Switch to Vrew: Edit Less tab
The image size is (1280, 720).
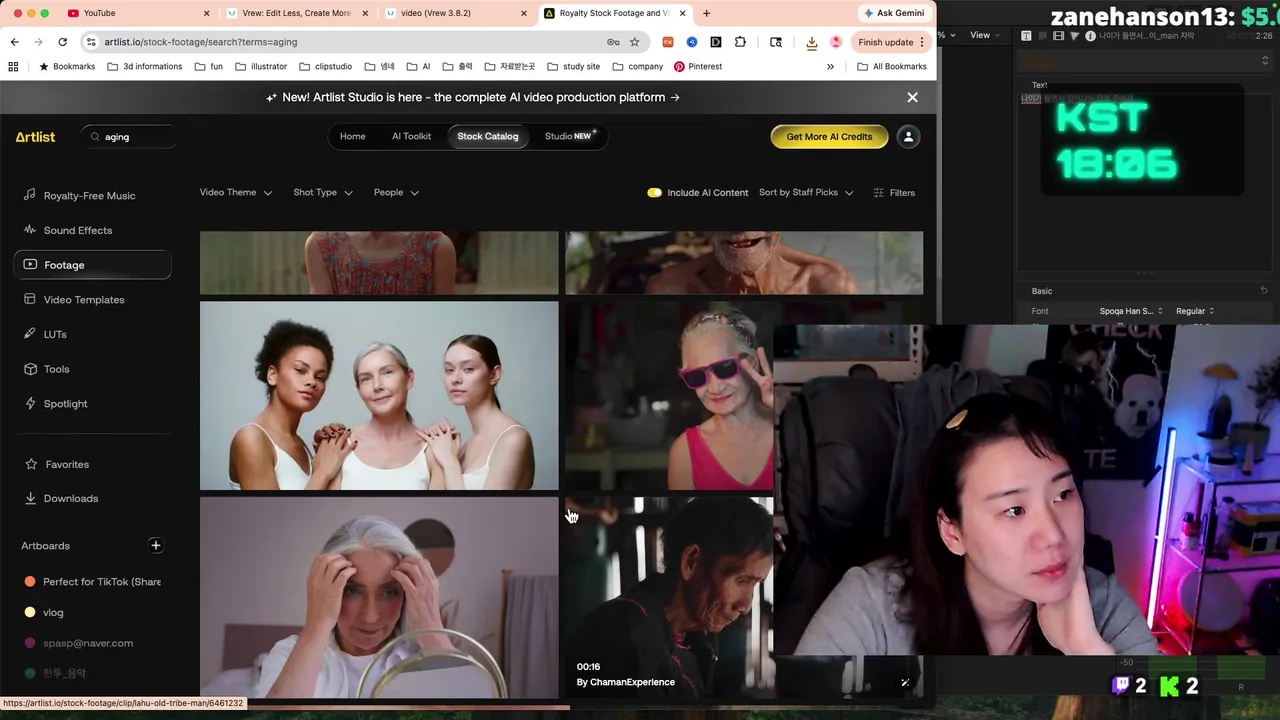[x=297, y=13]
